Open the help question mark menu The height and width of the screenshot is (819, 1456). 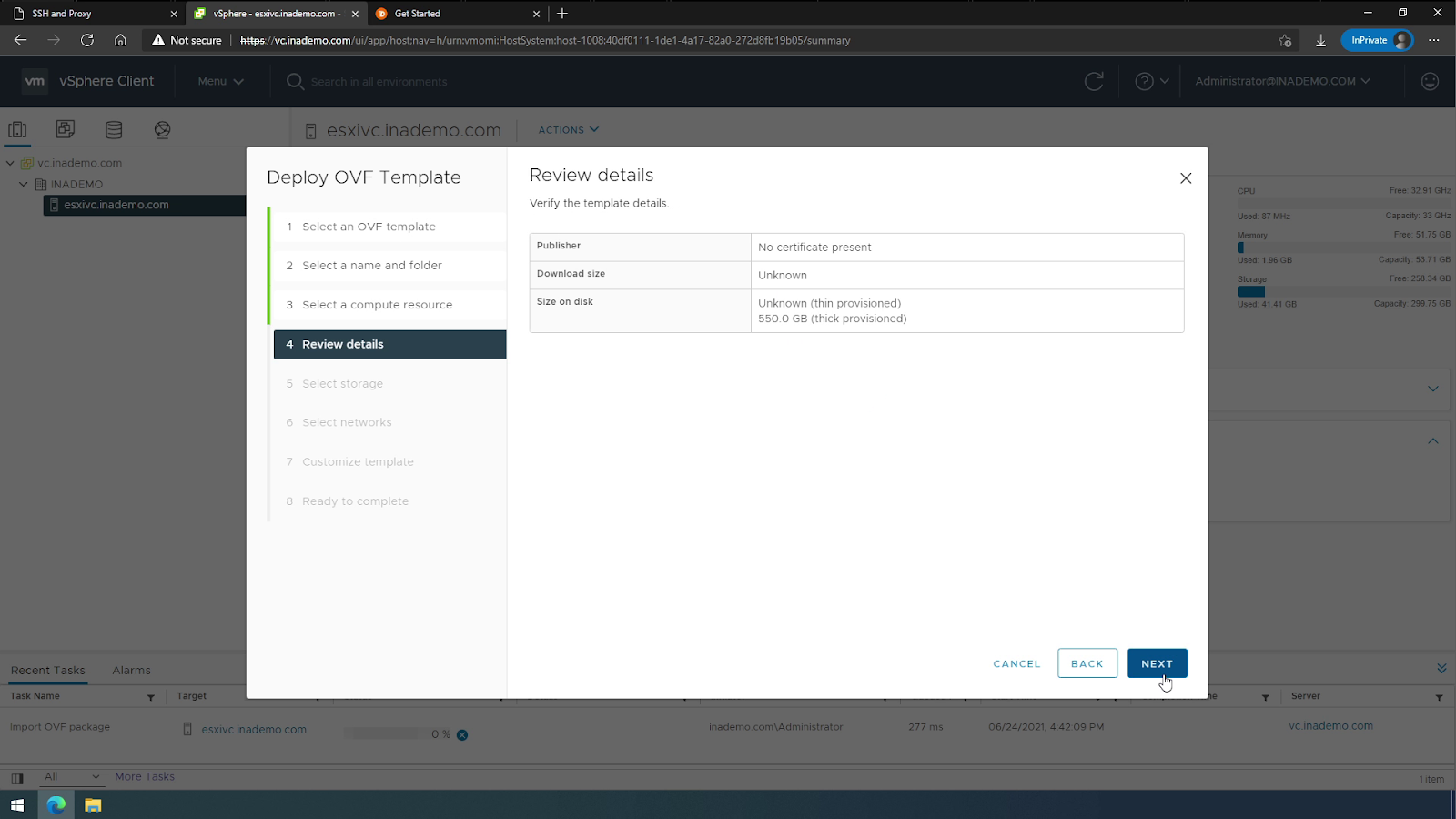(1151, 81)
